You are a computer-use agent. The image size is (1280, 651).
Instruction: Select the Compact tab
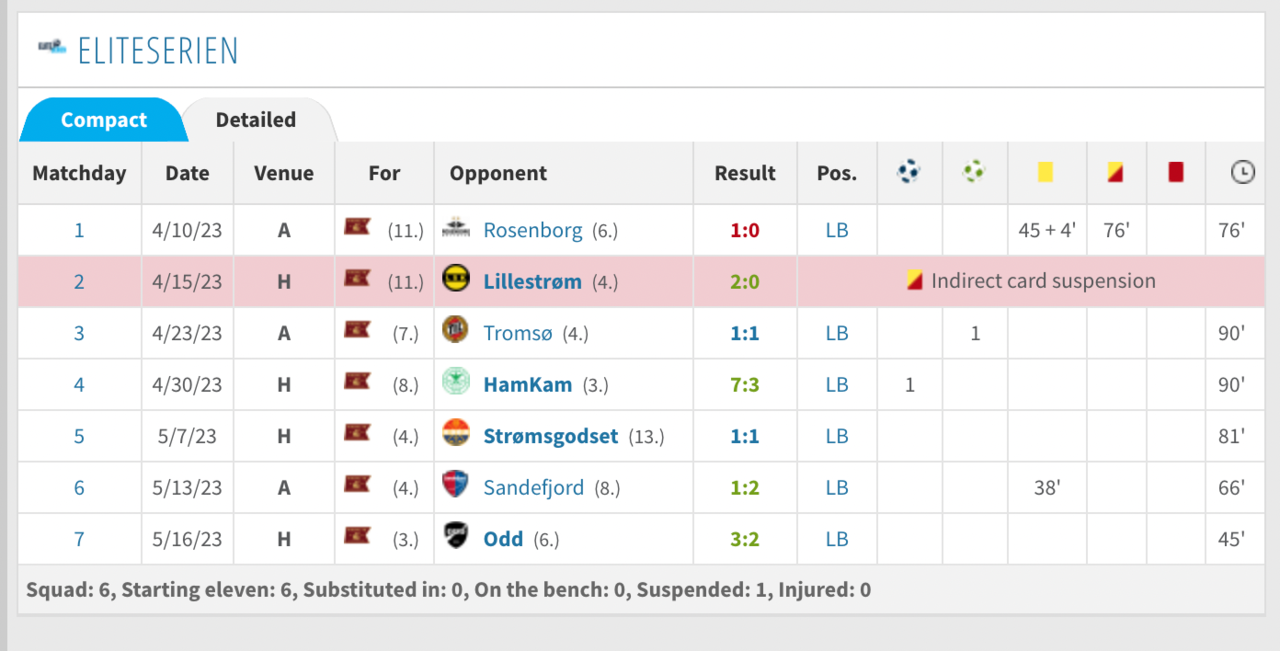pyautogui.click(x=103, y=120)
